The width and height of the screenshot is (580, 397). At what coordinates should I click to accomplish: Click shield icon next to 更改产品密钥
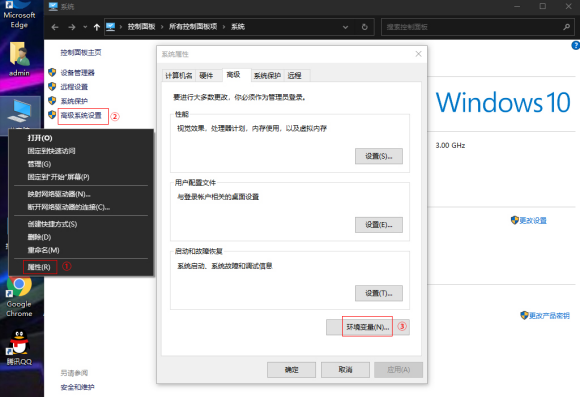(524, 315)
